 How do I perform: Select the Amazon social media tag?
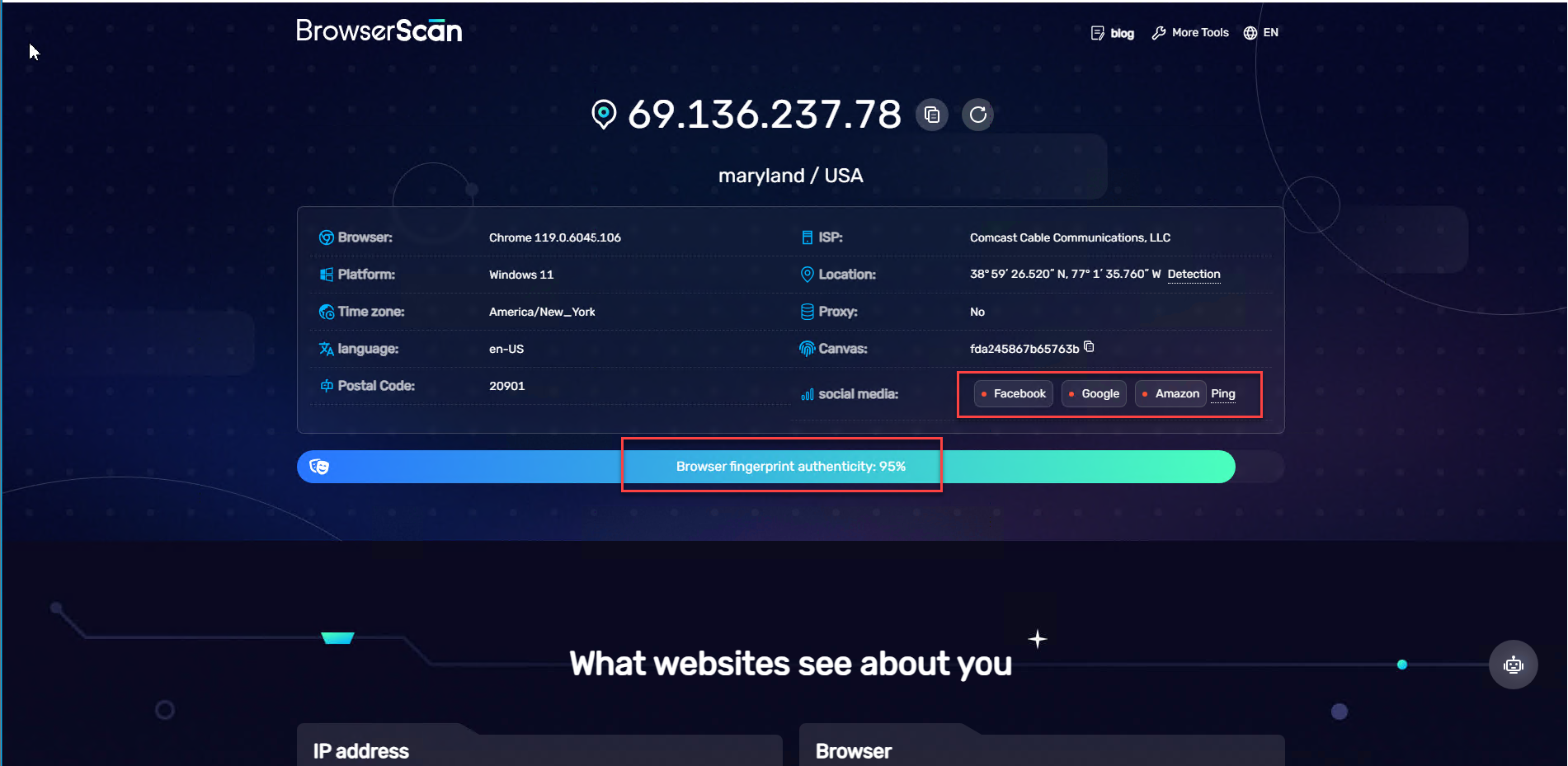[x=1170, y=394]
